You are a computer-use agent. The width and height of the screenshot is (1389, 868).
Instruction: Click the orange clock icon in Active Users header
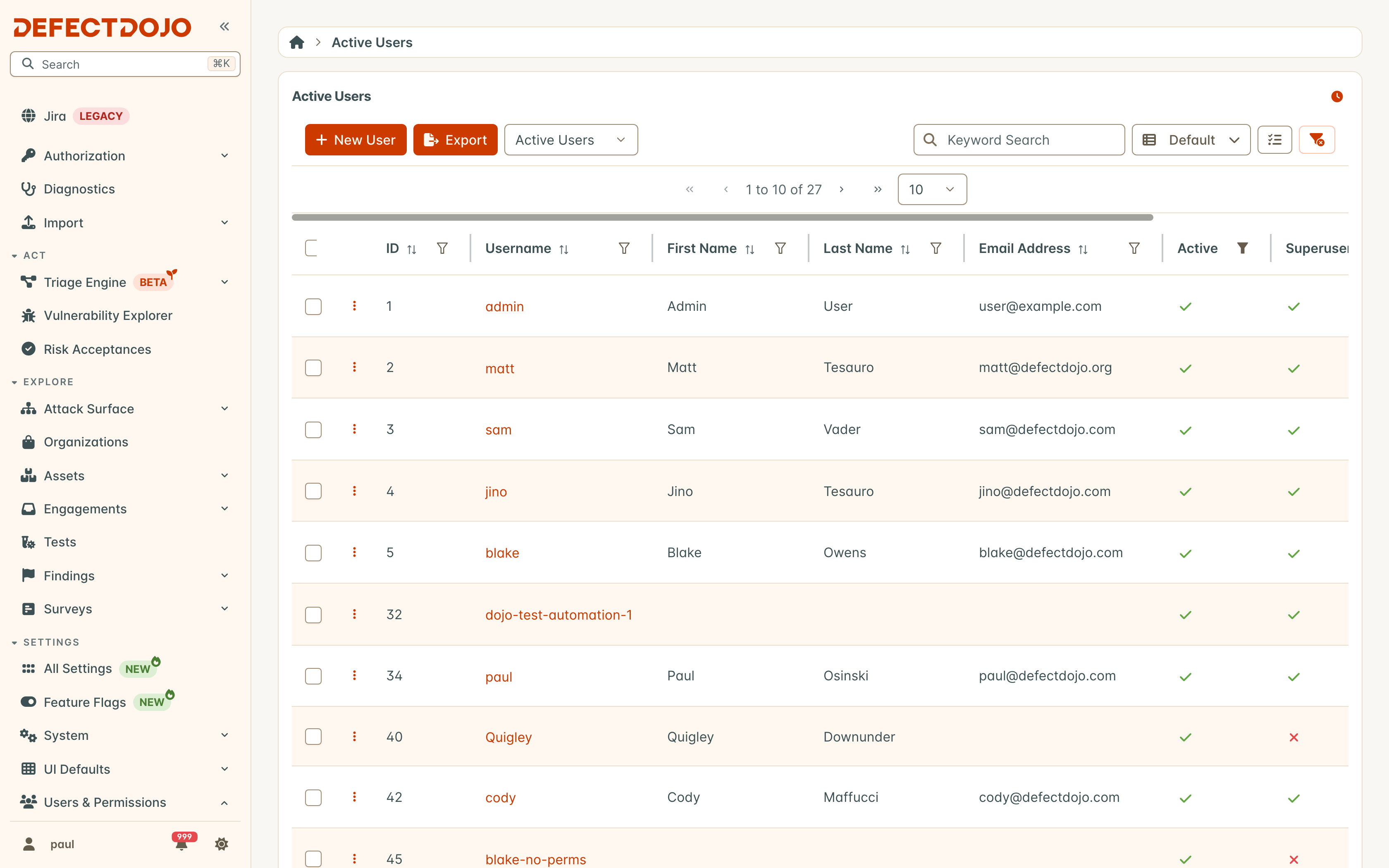tap(1337, 96)
